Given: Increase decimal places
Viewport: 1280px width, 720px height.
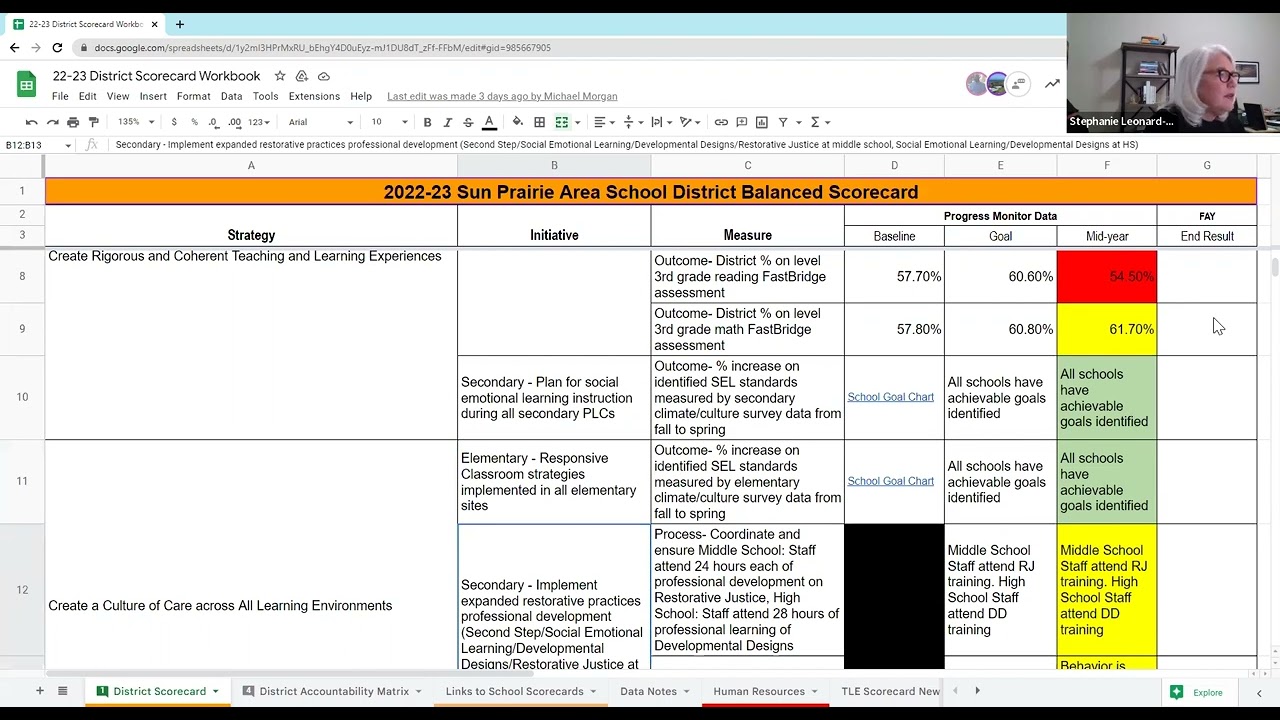Looking at the screenshot, I should [x=234, y=122].
